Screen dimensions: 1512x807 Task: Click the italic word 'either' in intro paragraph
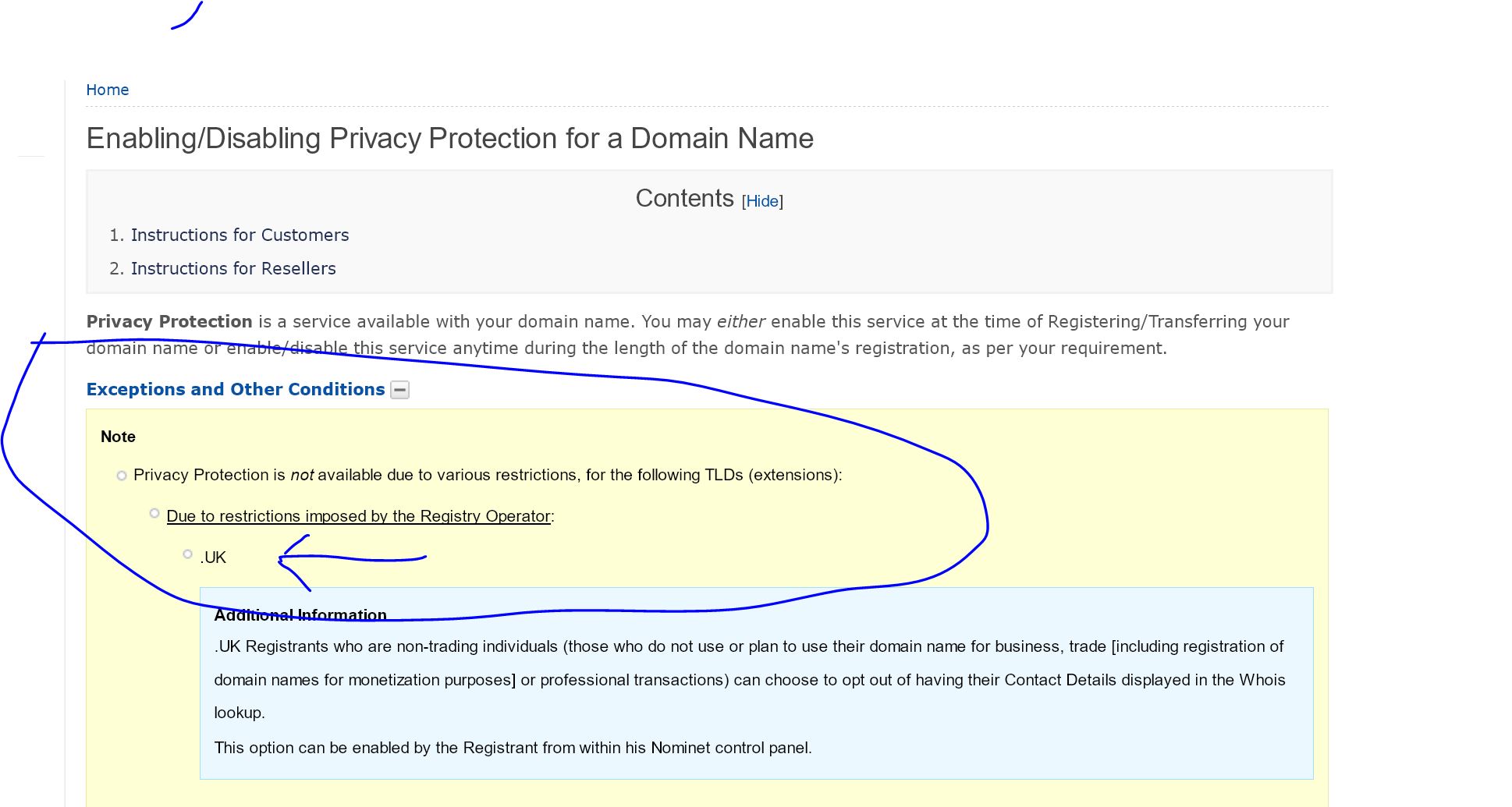click(x=740, y=321)
